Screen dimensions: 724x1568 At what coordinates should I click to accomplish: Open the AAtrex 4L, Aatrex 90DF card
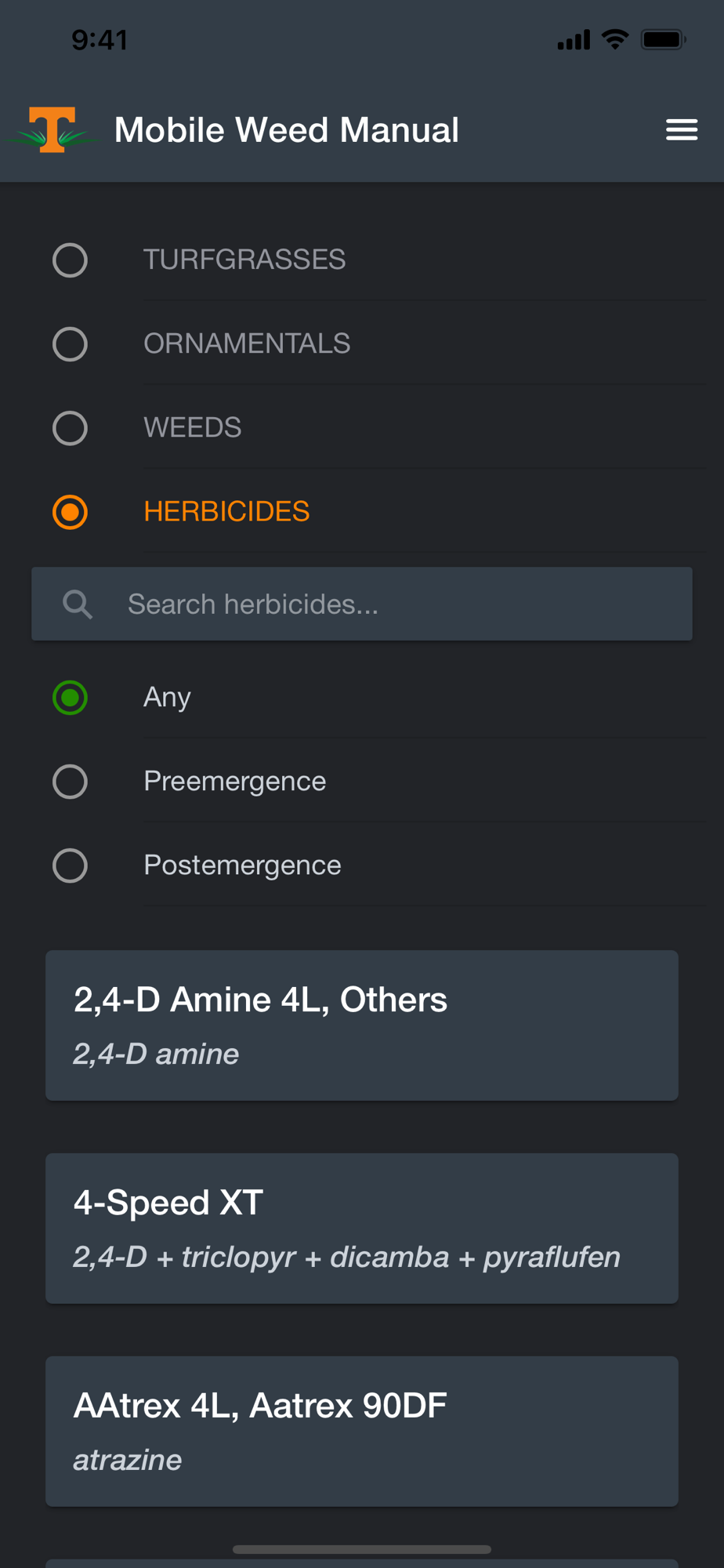362,1432
